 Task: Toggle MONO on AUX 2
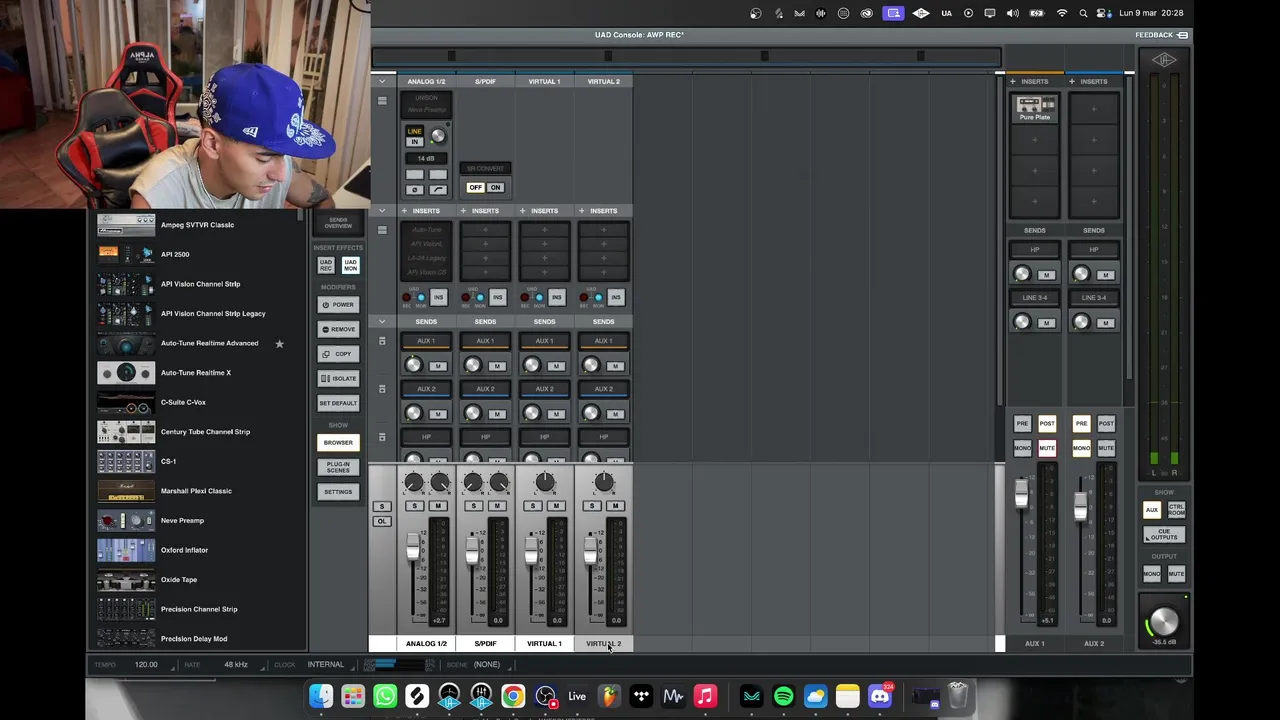pyautogui.click(x=1081, y=448)
